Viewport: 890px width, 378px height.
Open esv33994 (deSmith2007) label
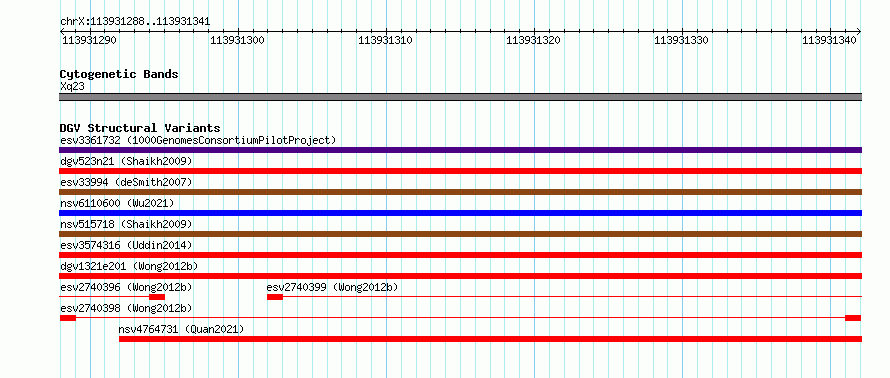click(126, 182)
